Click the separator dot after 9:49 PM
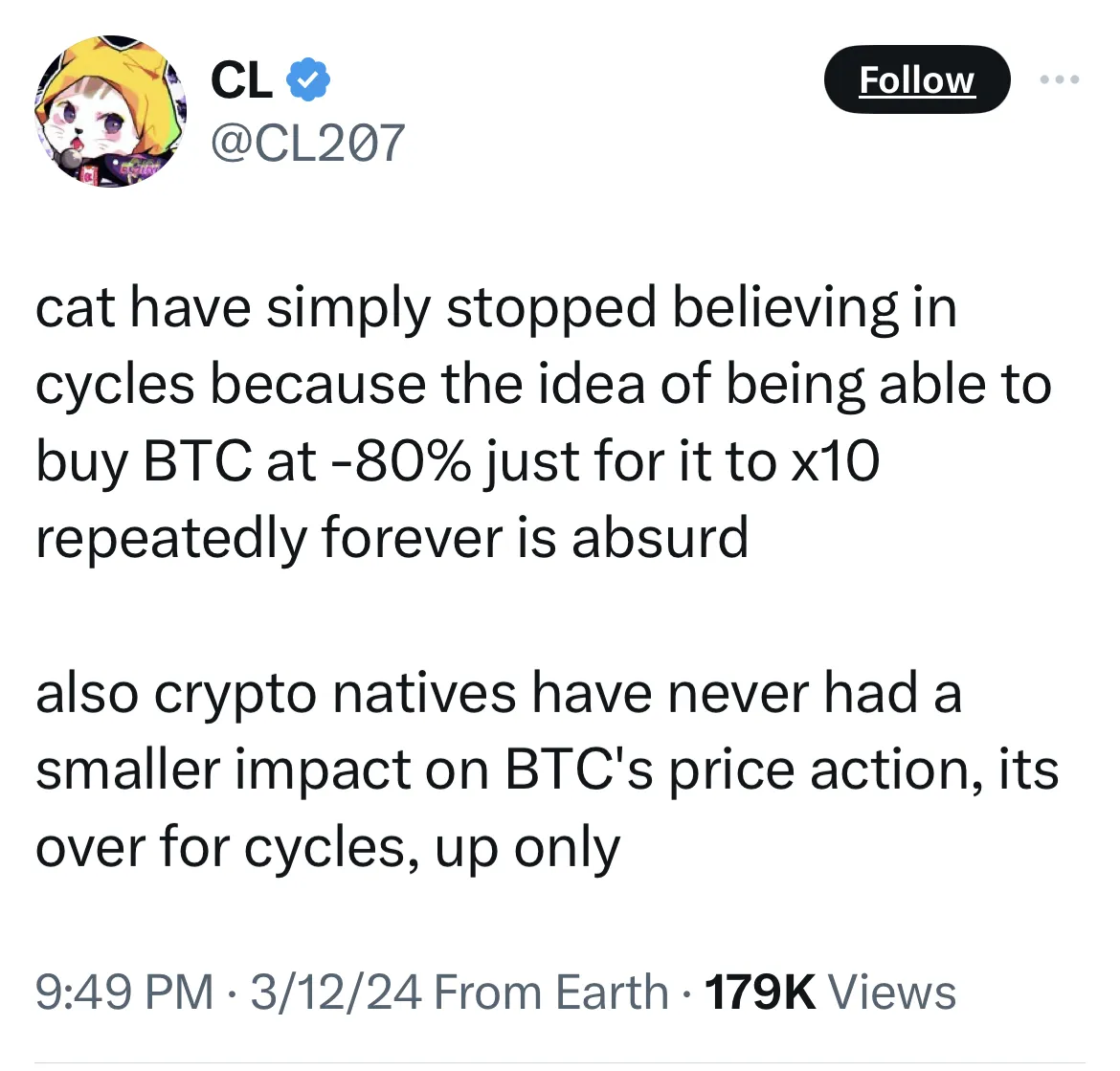Viewport: 1120px width, 1071px height. tap(232, 992)
